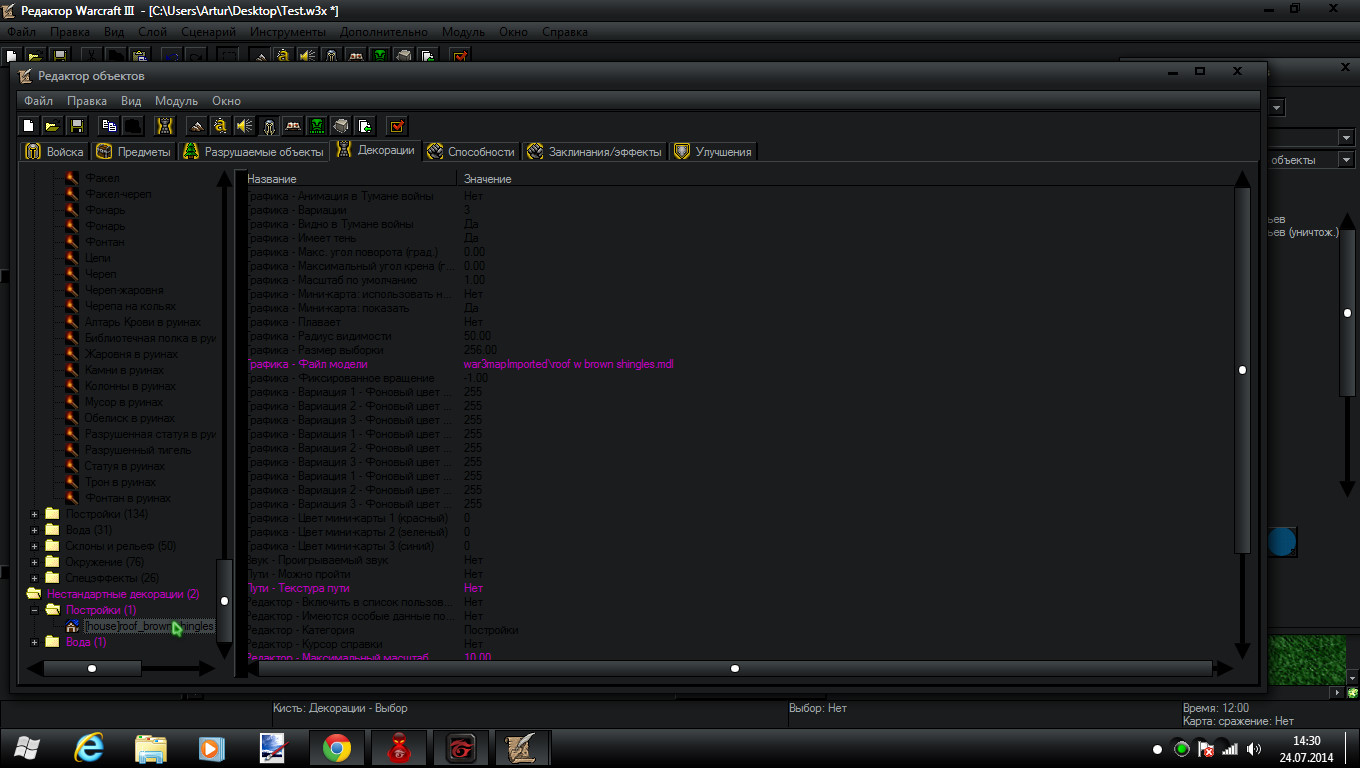Click the tree panel horizontal scrollbar thumb
The height and width of the screenshot is (768, 1360).
(x=92, y=668)
